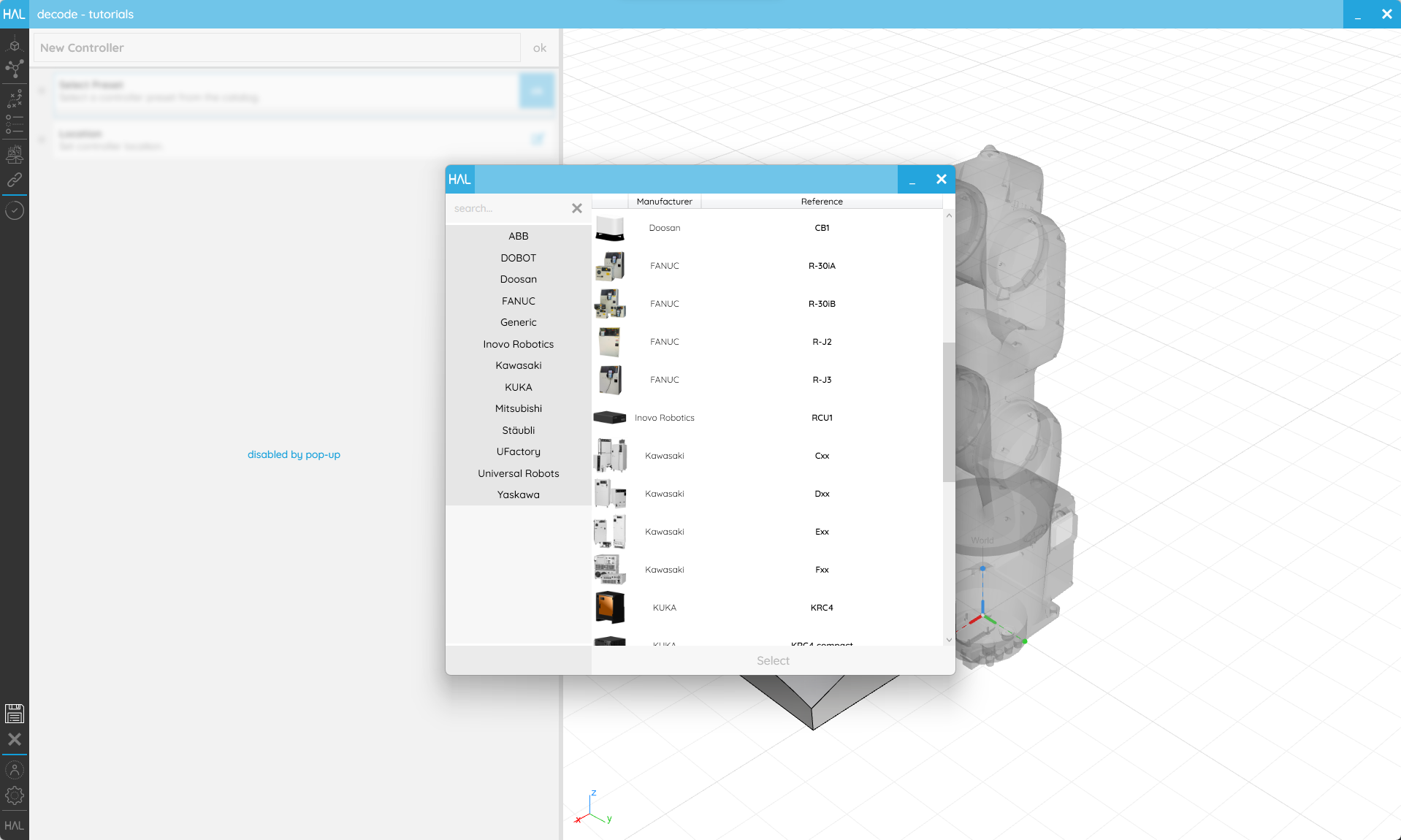The image size is (1401, 840).
Task: Filter catalog by Yaskawa manufacturer
Action: point(519,495)
